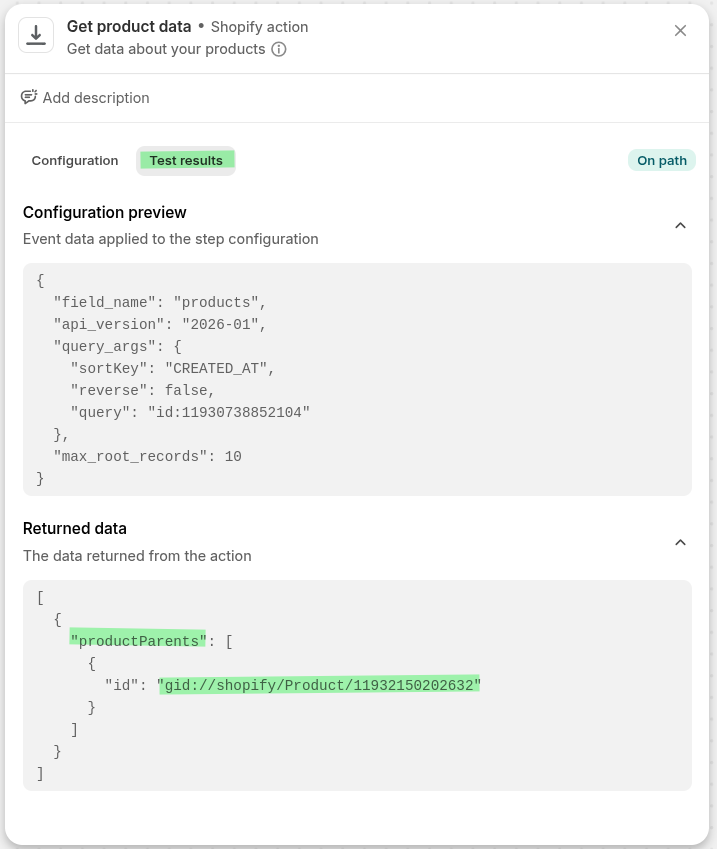Click the Shopify action label
Image resolution: width=717 pixels, height=849 pixels.
pos(259,27)
